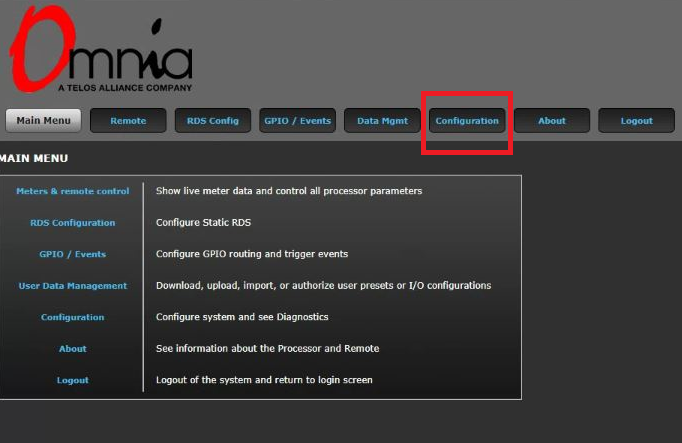Click text 'Configure GPIO routing and trigger events'
This screenshot has width=682, height=443.
coord(252,254)
